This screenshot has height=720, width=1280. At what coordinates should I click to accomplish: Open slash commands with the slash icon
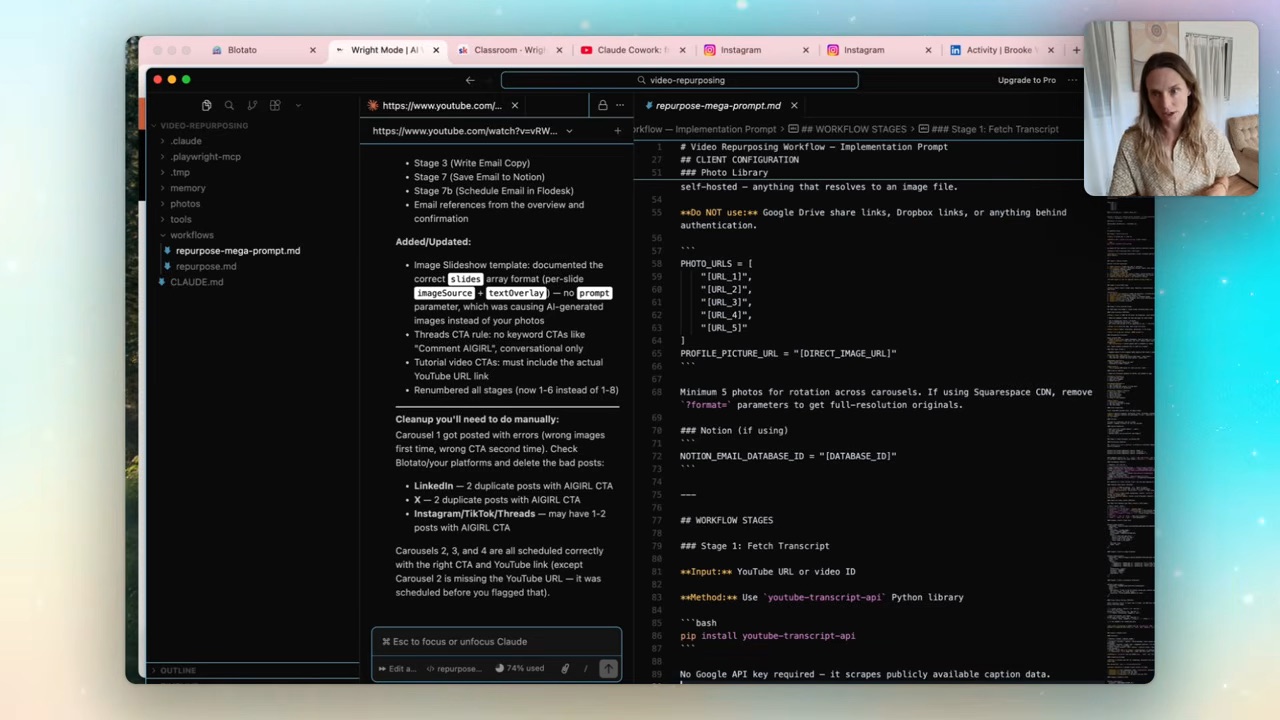point(586,668)
